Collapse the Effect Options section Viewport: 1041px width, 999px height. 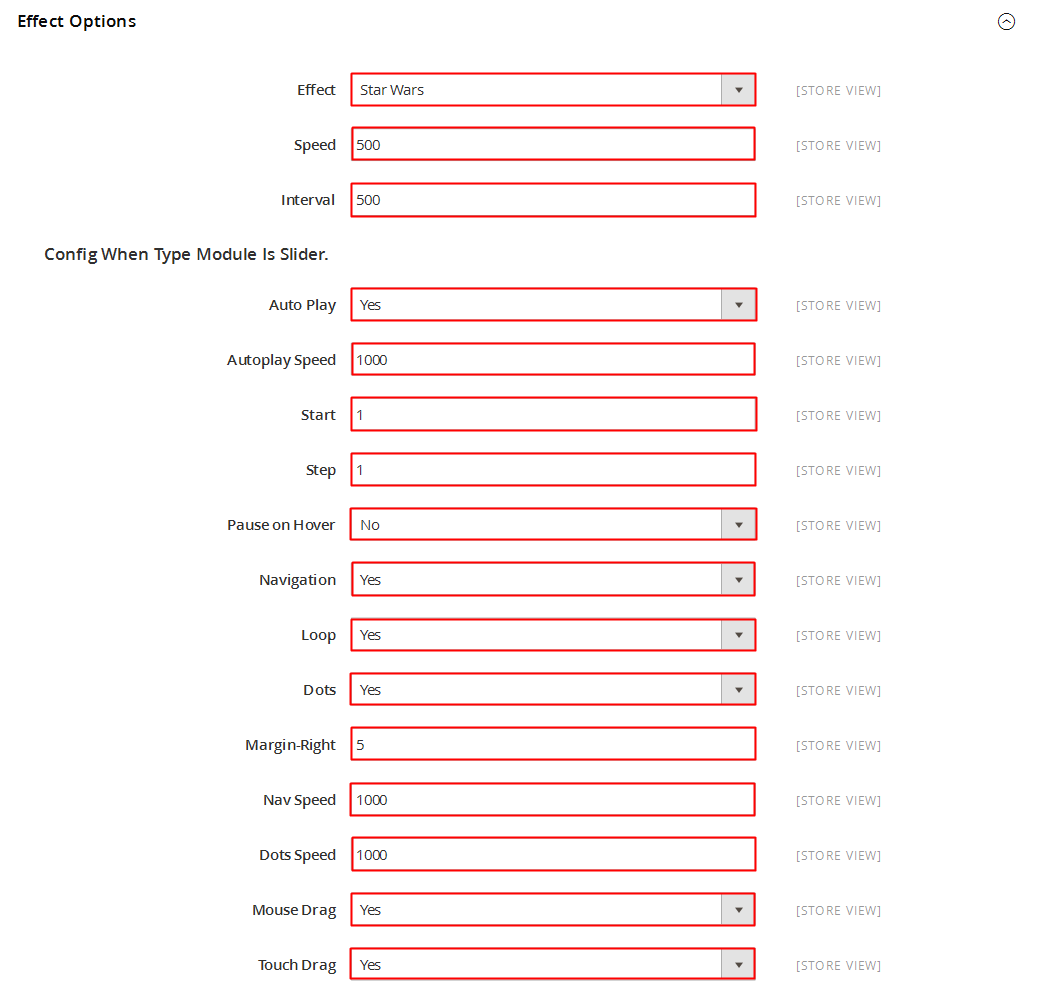tap(1006, 22)
